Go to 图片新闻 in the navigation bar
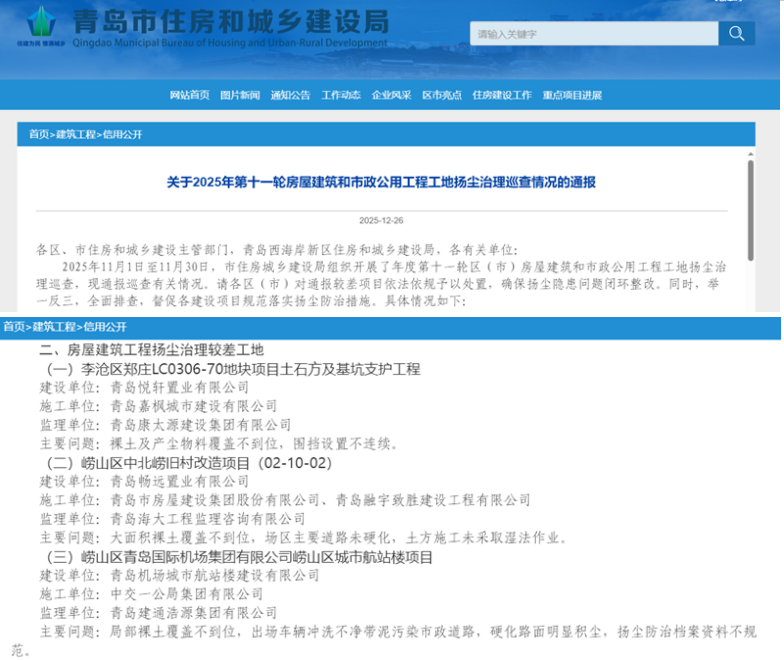The height and width of the screenshot is (660, 784). click(240, 95)
